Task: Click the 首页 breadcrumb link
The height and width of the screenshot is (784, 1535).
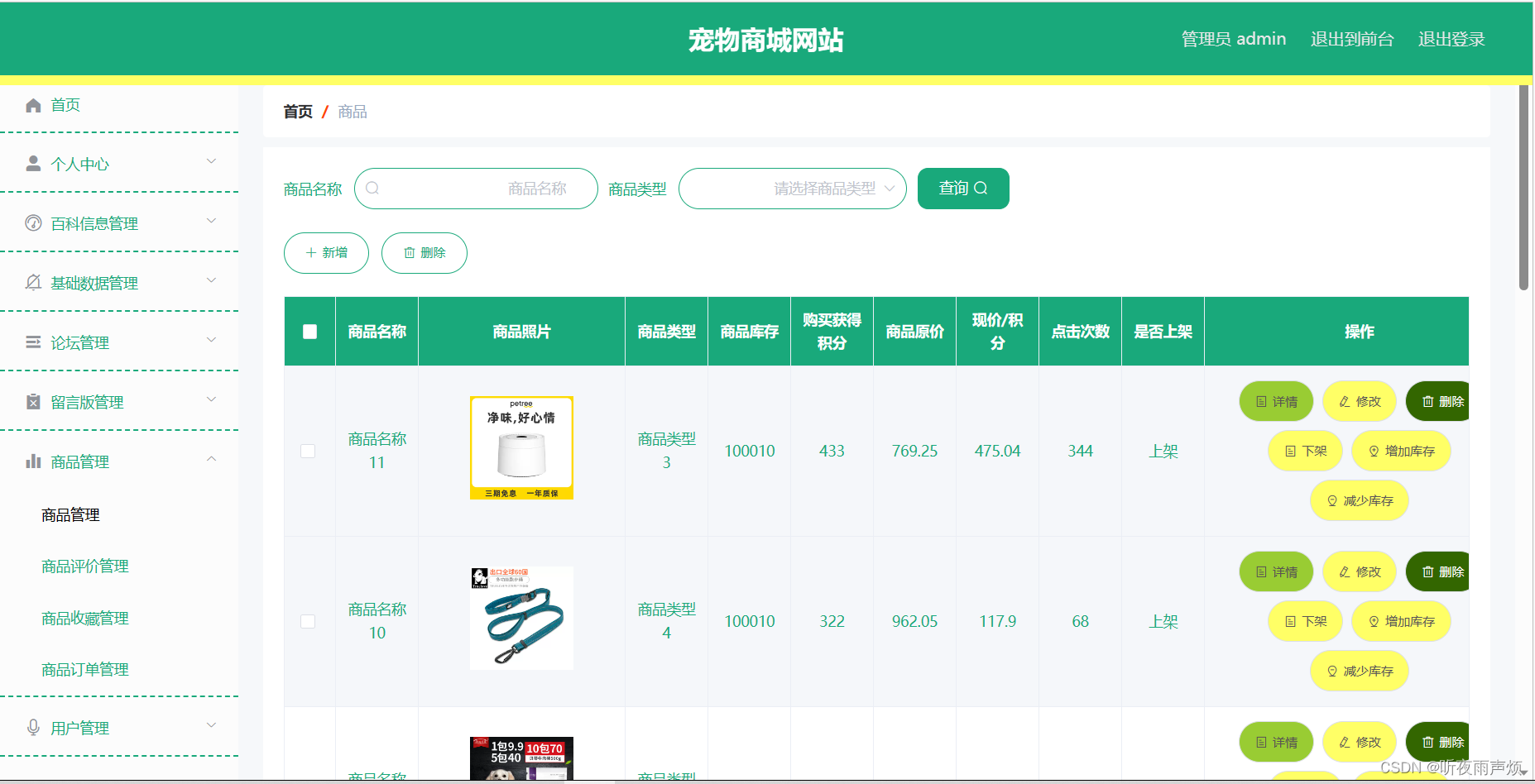Action: (x=298, y=112)
